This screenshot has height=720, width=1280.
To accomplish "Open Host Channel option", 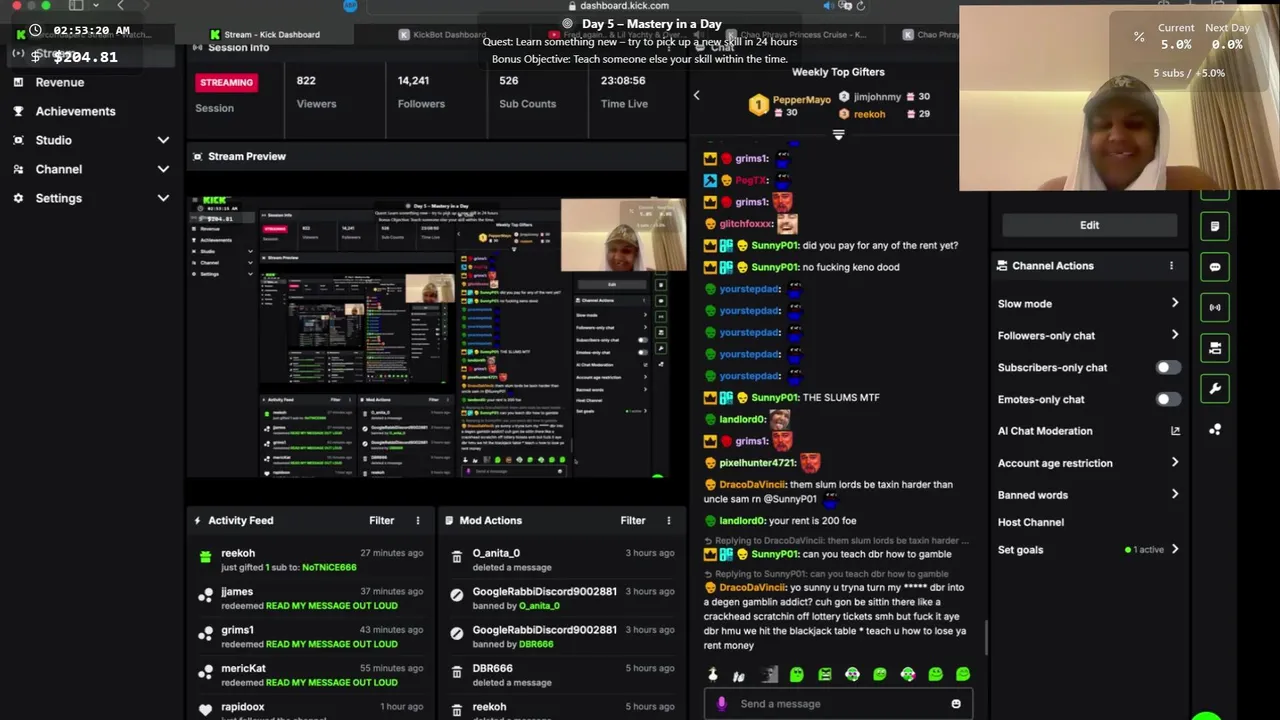I will [x=1030, y=522].
